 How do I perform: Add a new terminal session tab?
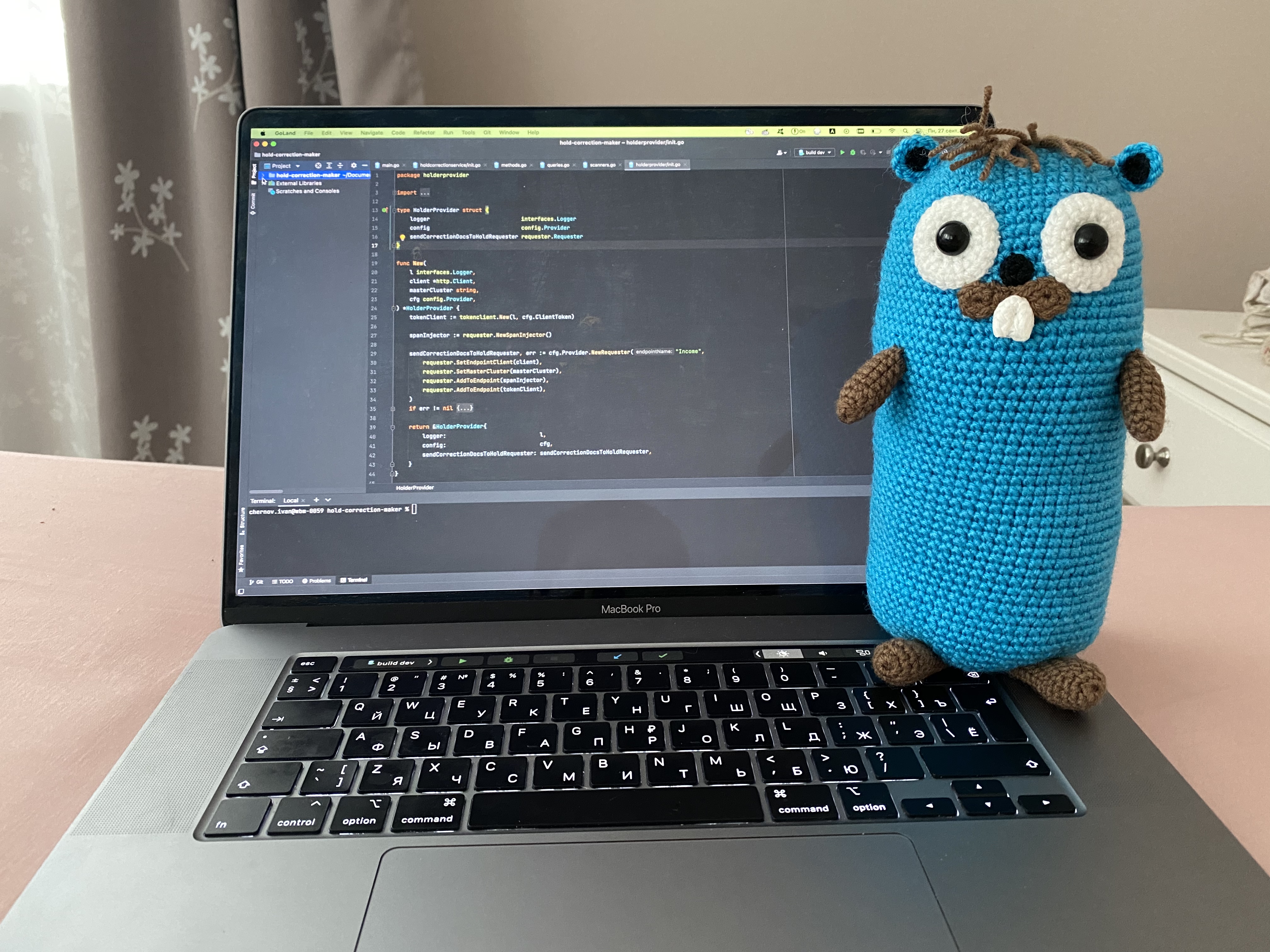[x=316, y=500]
